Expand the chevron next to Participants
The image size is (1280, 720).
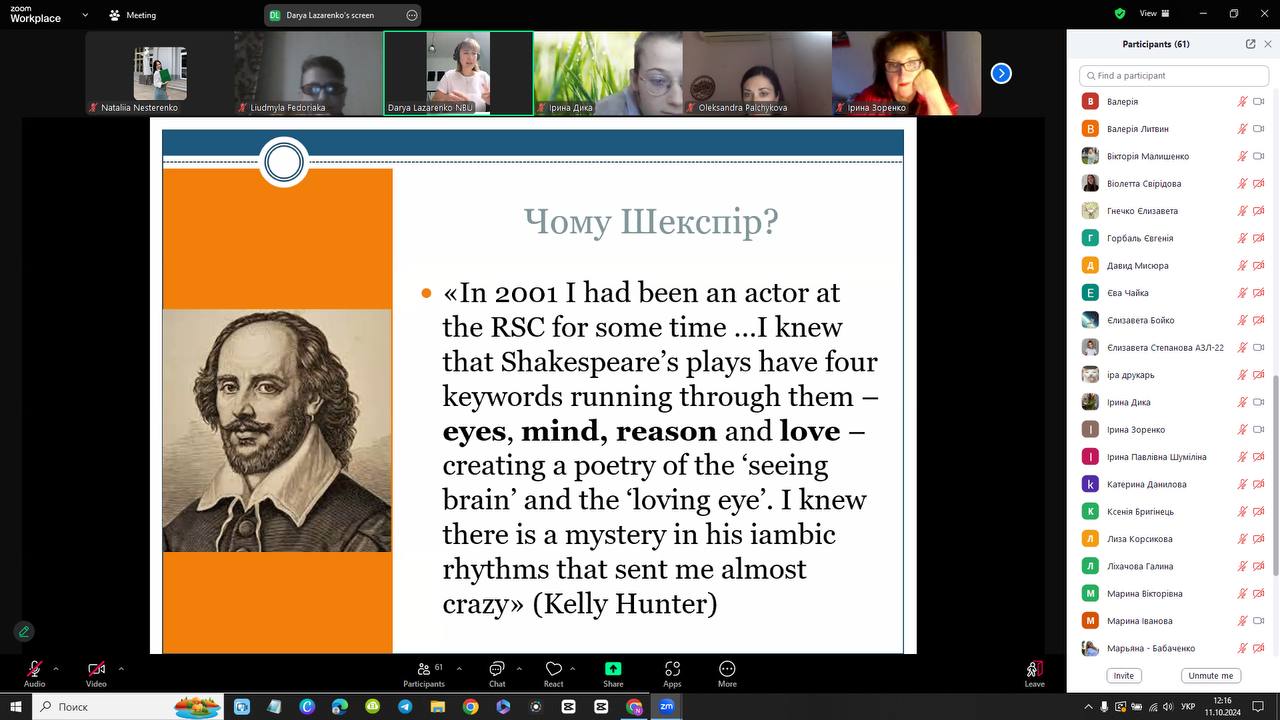(459, 668)
